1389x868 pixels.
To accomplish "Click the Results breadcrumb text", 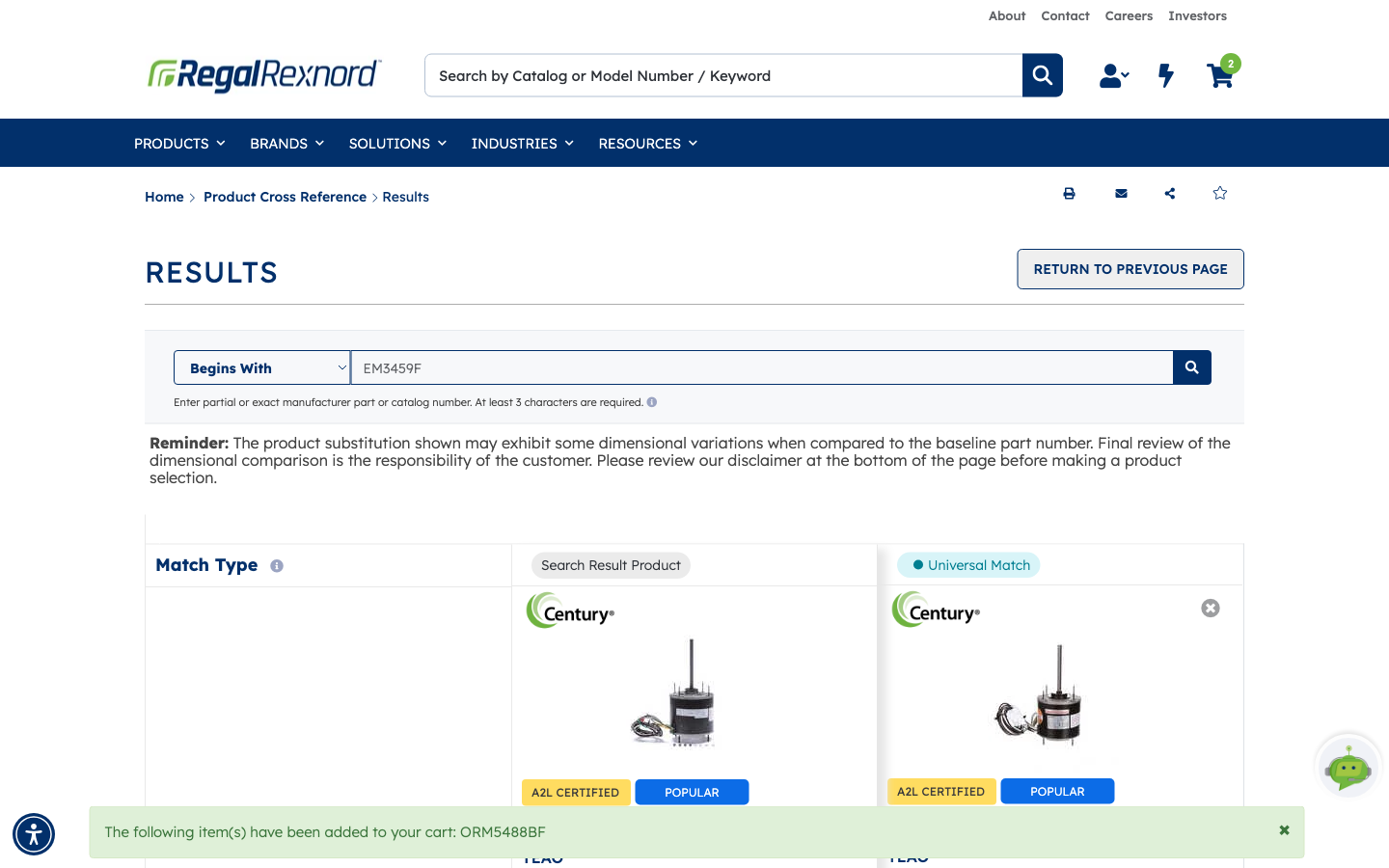I will pos(406,197).
